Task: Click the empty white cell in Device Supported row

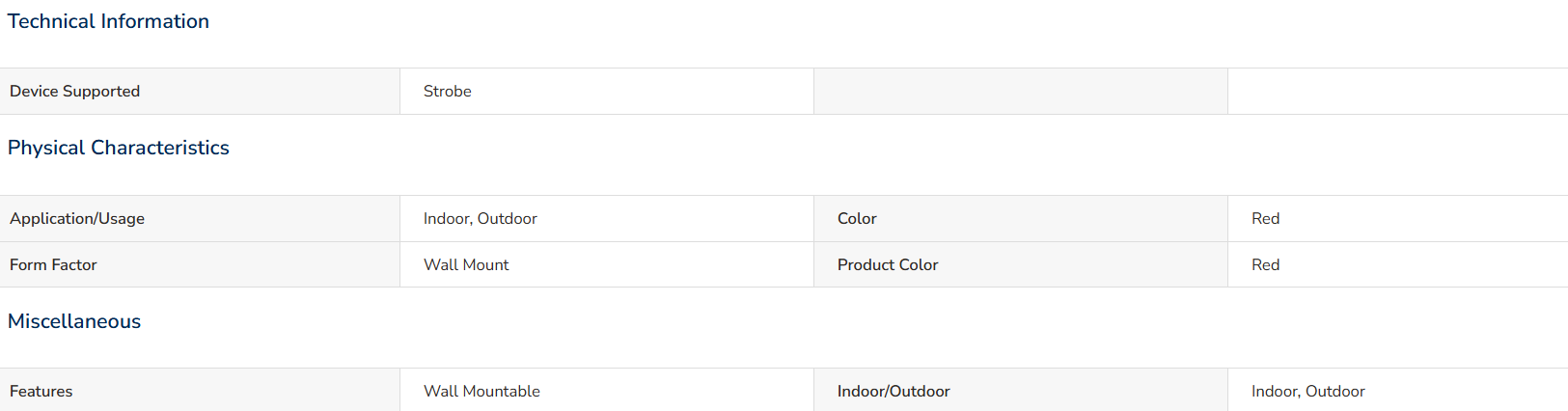Action: (x=1398, y=92)
